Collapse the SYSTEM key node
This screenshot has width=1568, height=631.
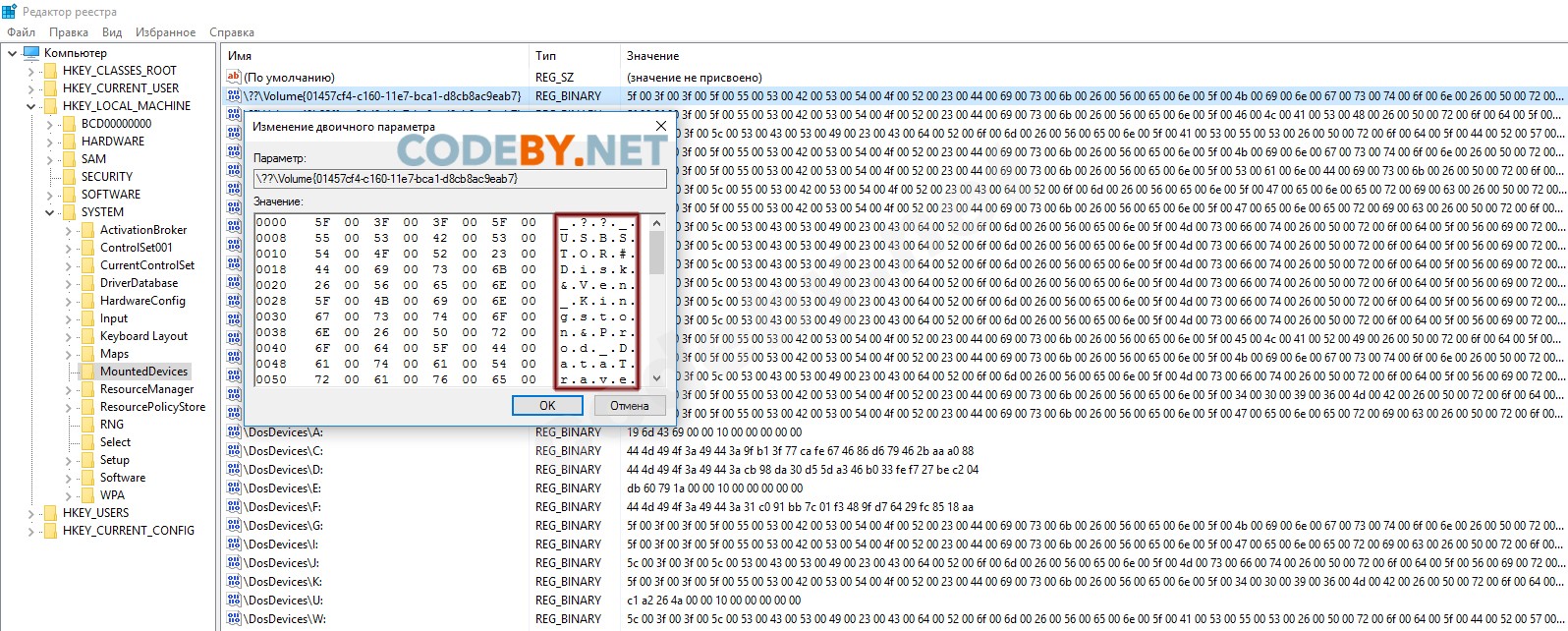(x=49, y=212)
